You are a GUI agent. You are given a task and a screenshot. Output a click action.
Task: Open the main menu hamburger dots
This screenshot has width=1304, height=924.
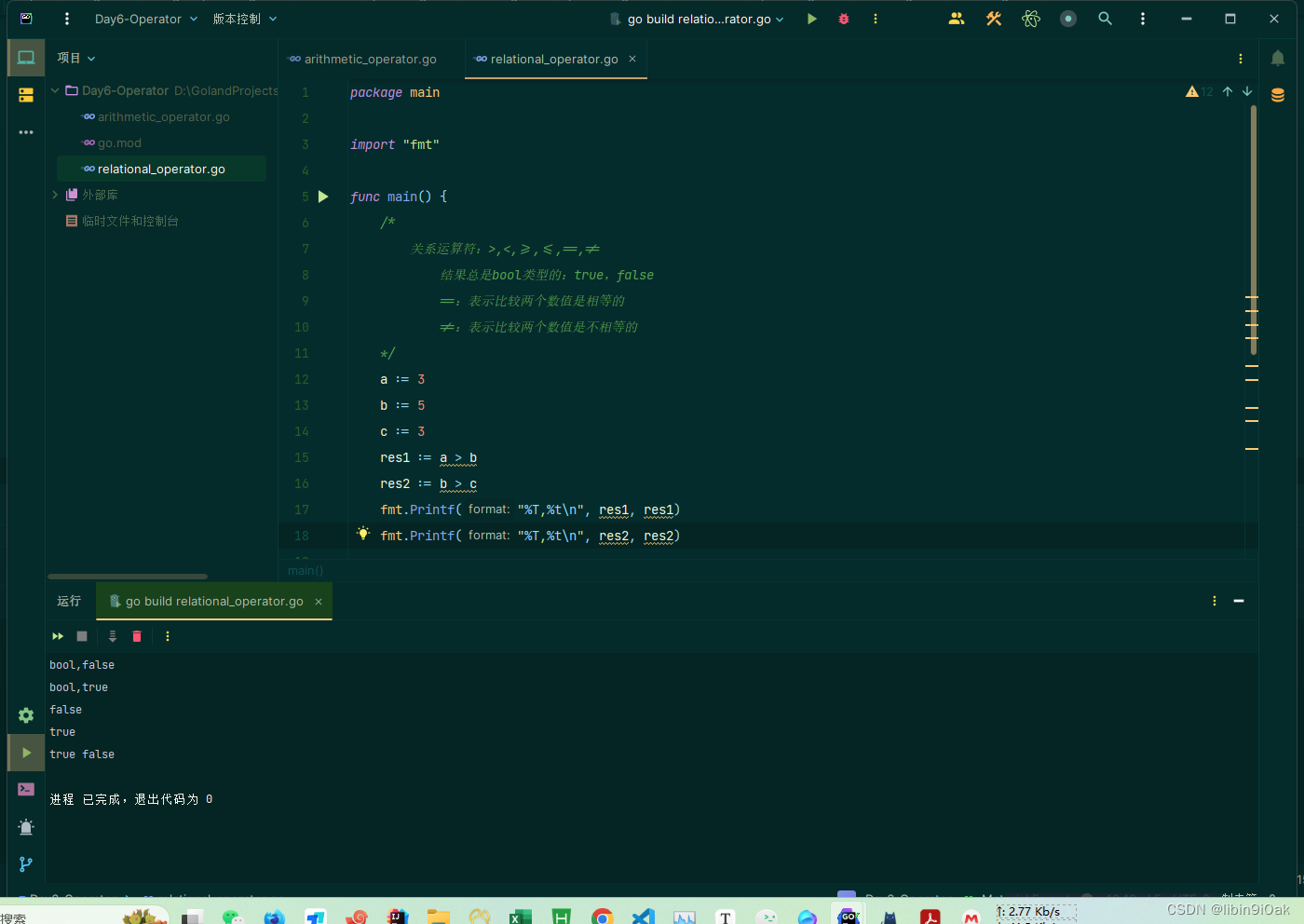(x=67, y=19)
